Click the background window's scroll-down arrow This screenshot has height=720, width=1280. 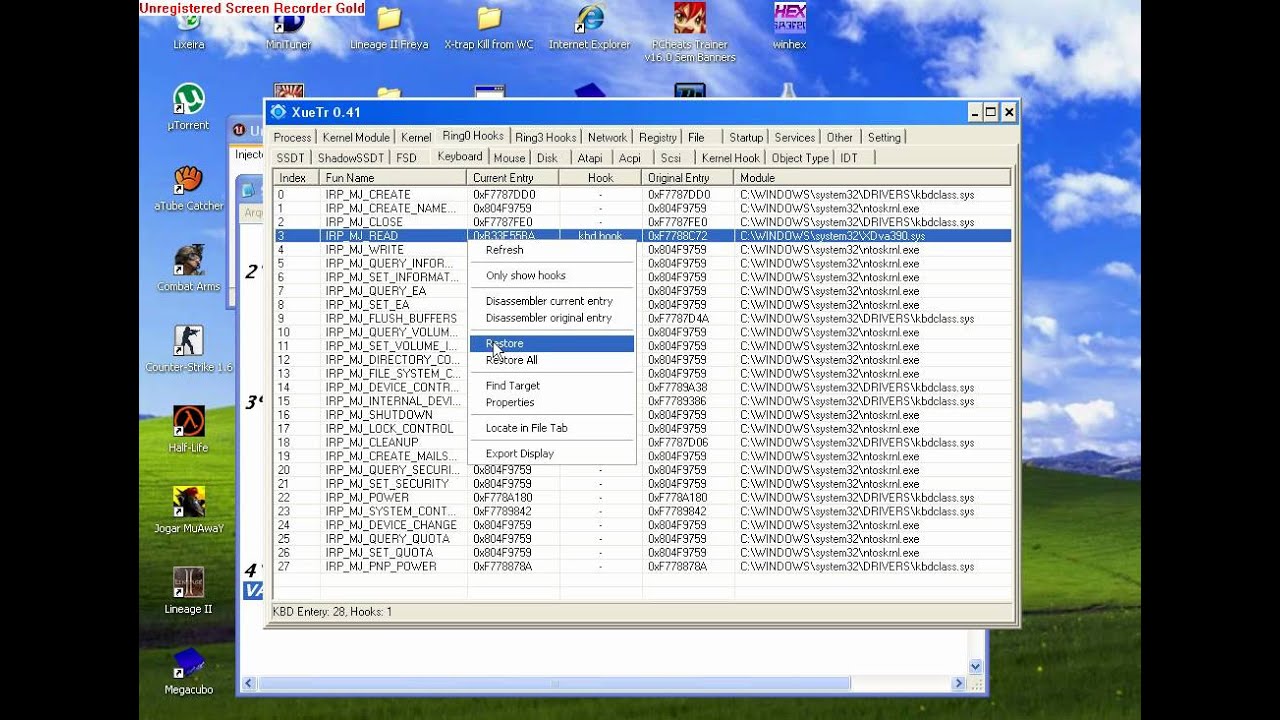pyautogui.click(x=976, y=666)
